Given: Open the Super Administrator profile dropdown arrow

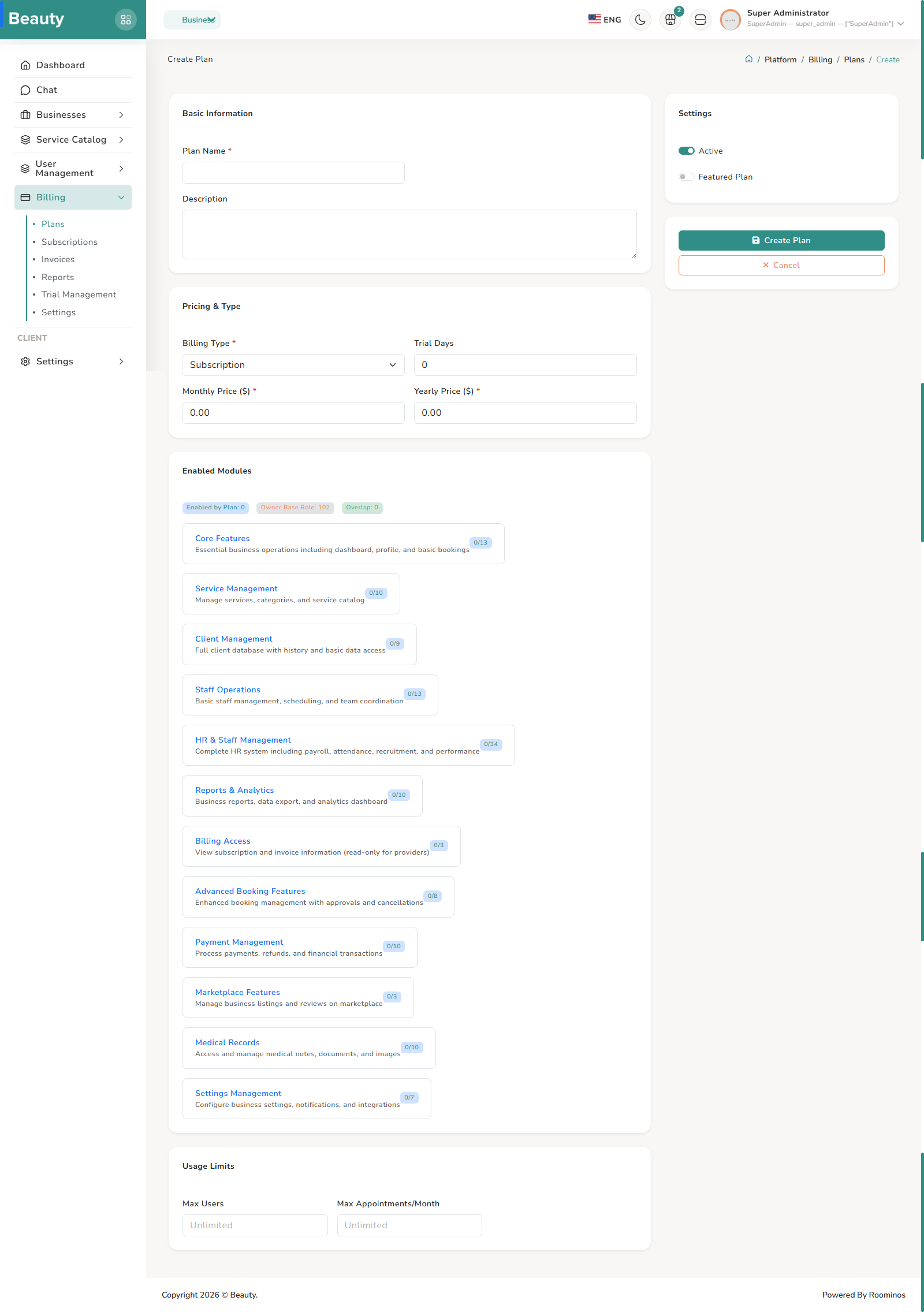Looking at the screenshot, I should tap(901, 24).
